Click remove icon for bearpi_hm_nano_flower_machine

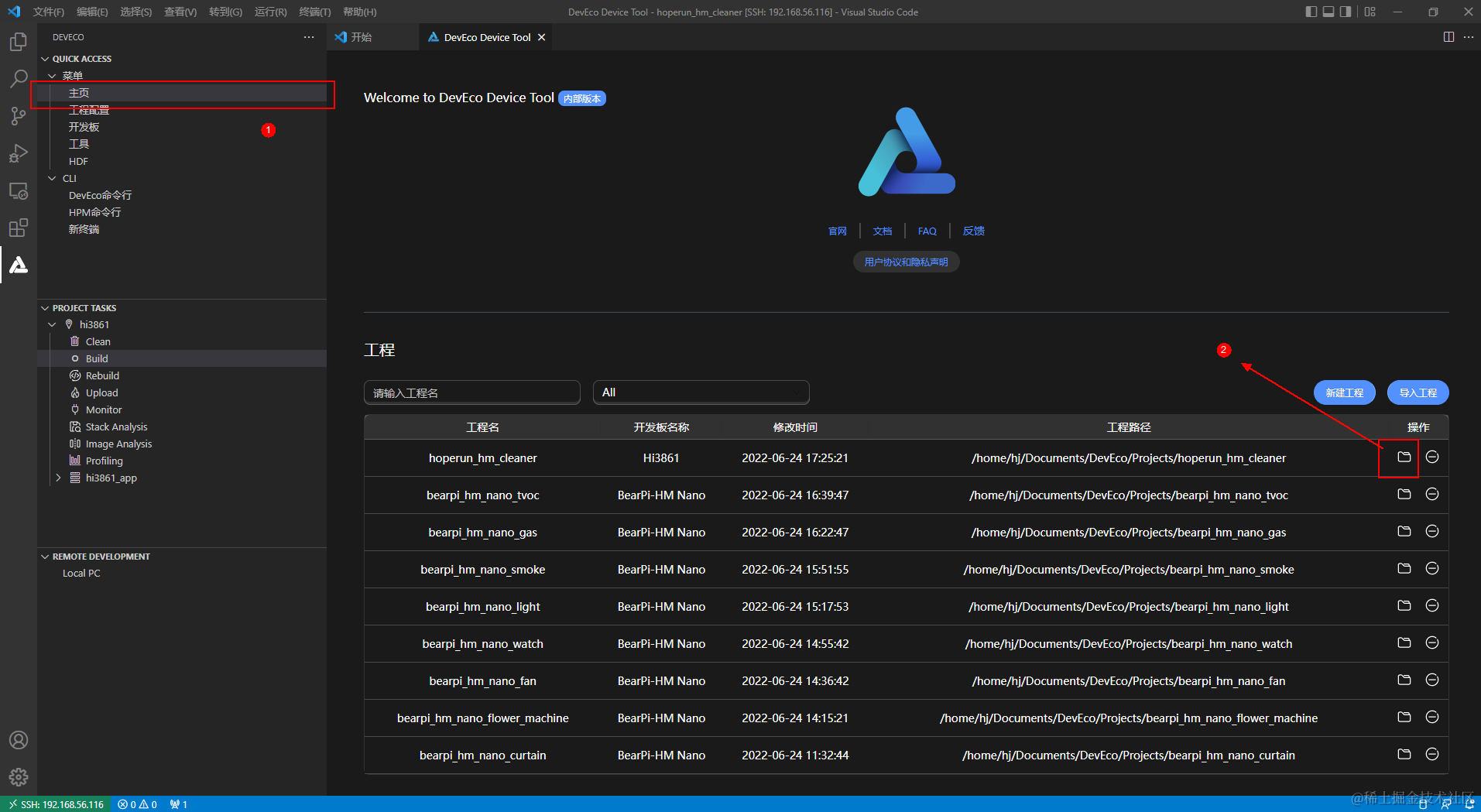pyautogui.click(x=1432, y=717)
